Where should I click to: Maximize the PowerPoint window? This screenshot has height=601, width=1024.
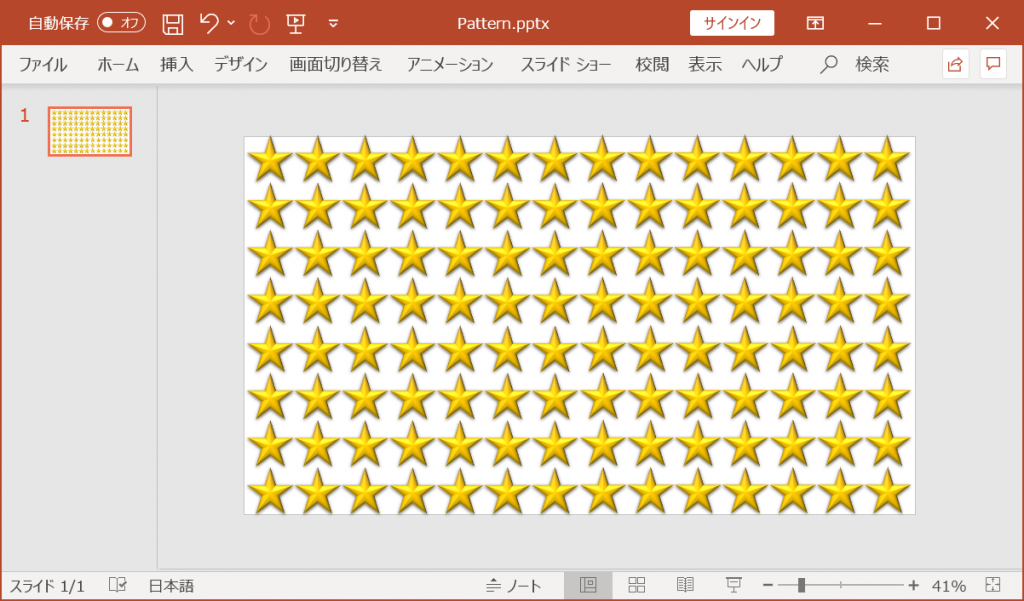[934, 24]
